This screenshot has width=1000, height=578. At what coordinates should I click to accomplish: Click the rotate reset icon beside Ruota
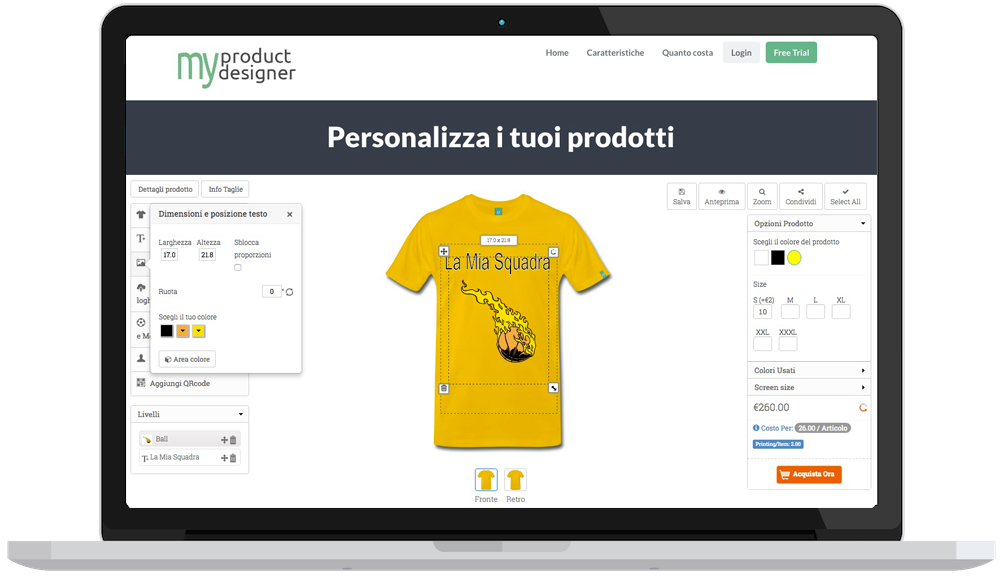(290, 292)
